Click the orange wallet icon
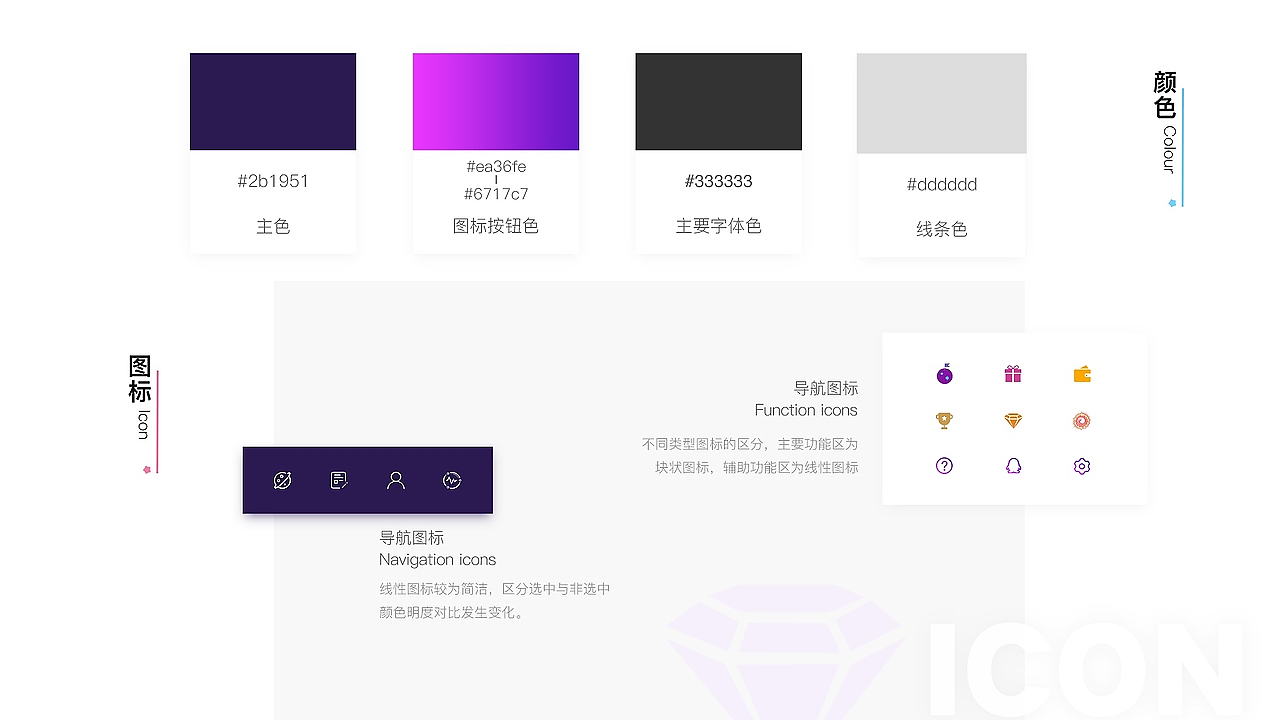 (x=1082, y=375)
